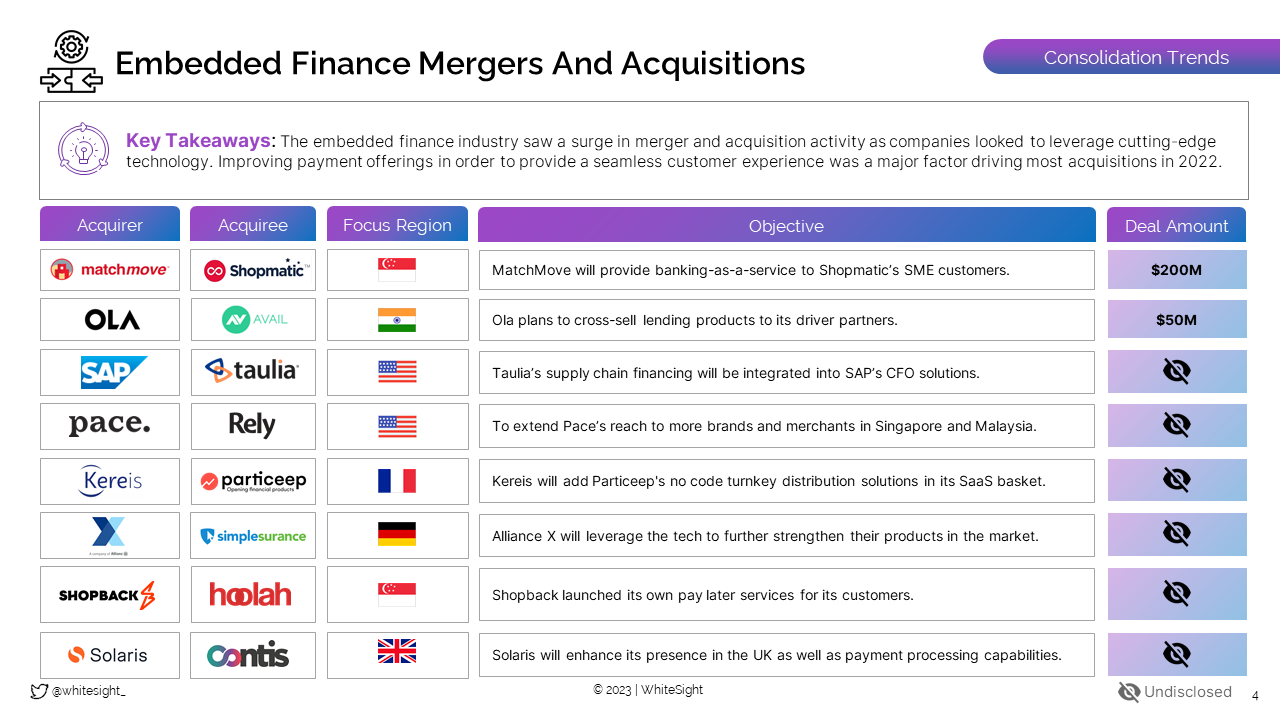Click the Undisclosed legend eye icon
The height and width of the screenshot is (720, 1280).
pyautogui.click(x=1128, y=692)
